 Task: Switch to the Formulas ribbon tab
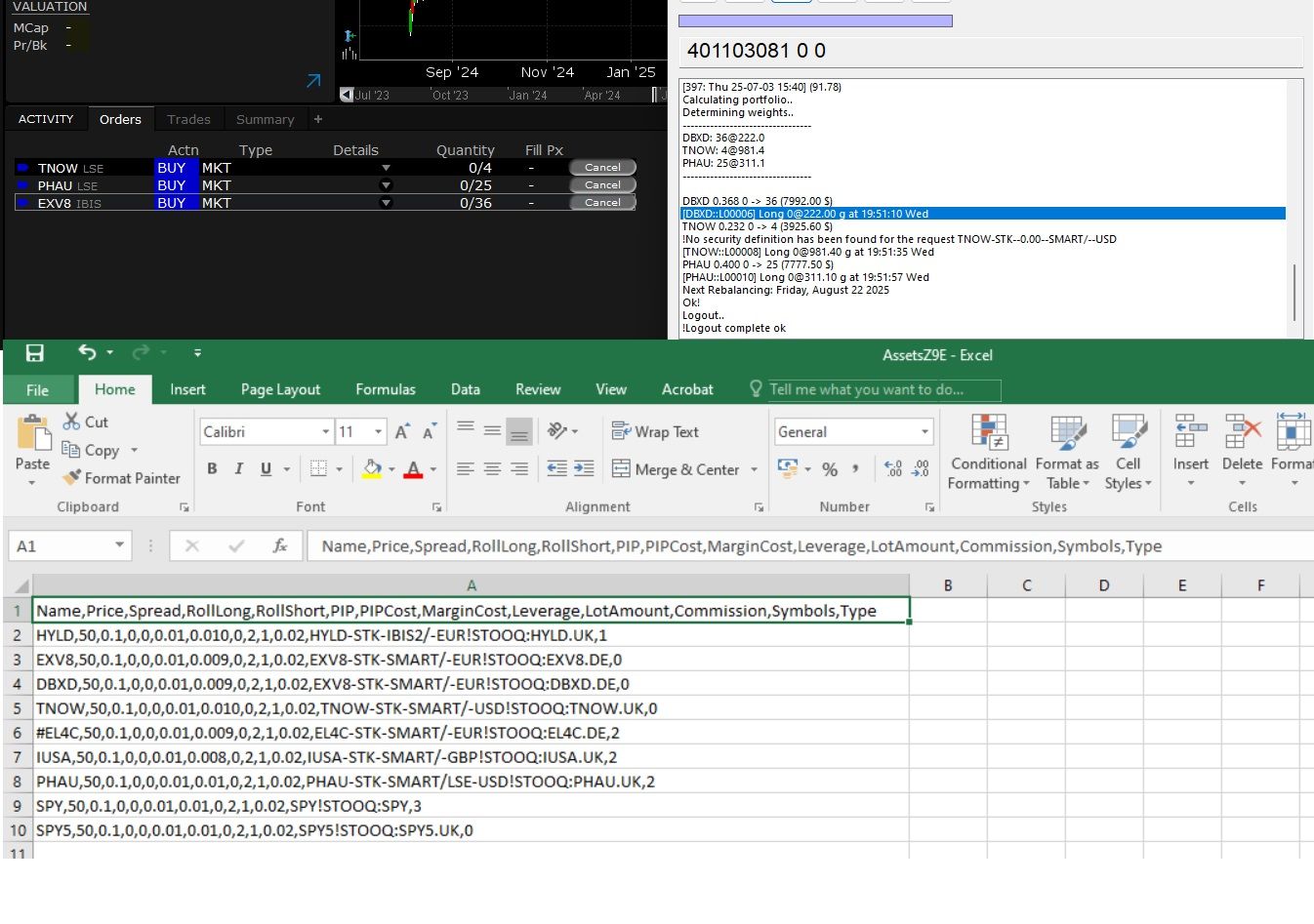(x=385, y=389)
